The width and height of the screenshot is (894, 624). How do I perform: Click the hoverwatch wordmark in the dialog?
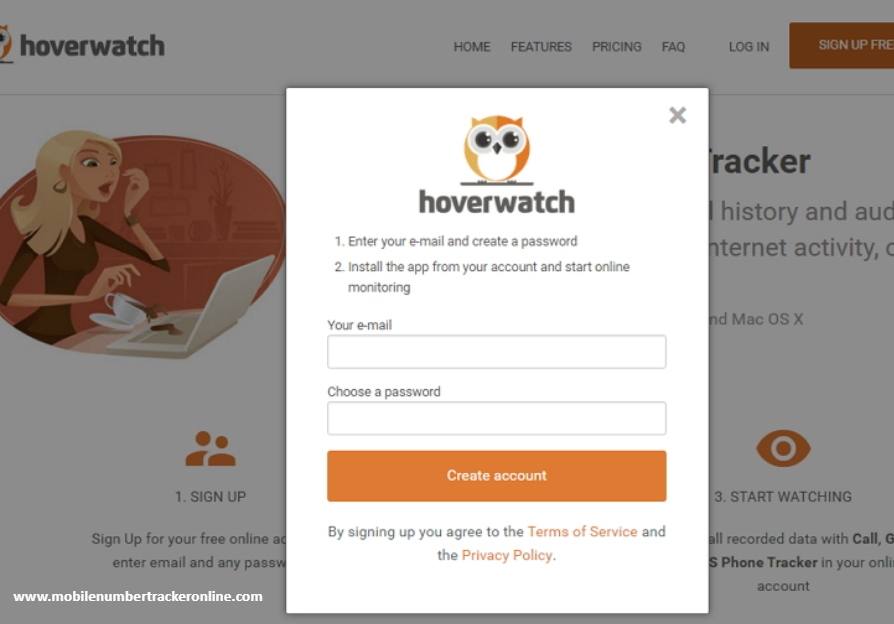click(x=497, y=202)
